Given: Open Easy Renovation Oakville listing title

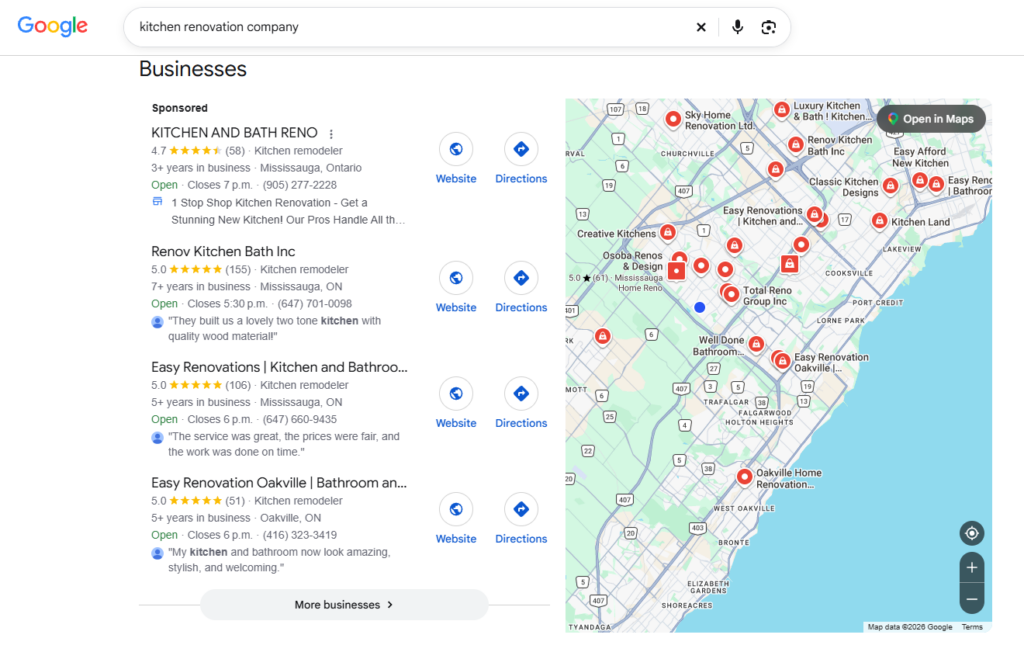Looking at the screenshot, I should [279, 483].
